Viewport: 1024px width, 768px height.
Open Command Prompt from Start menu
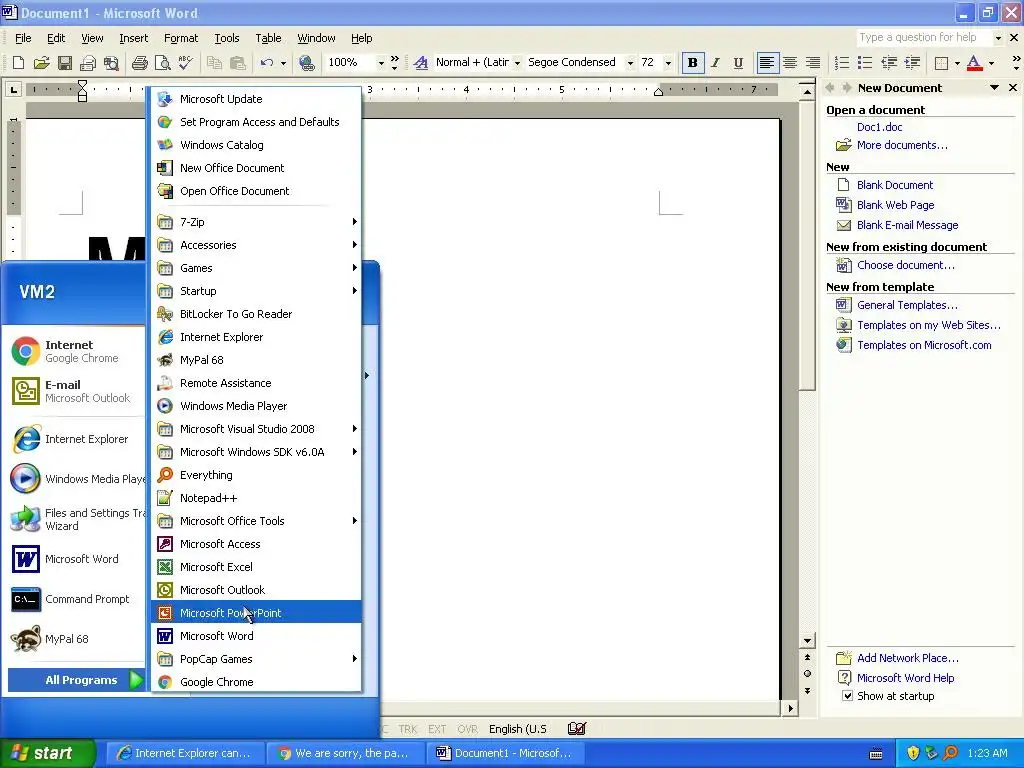point(76,599)
